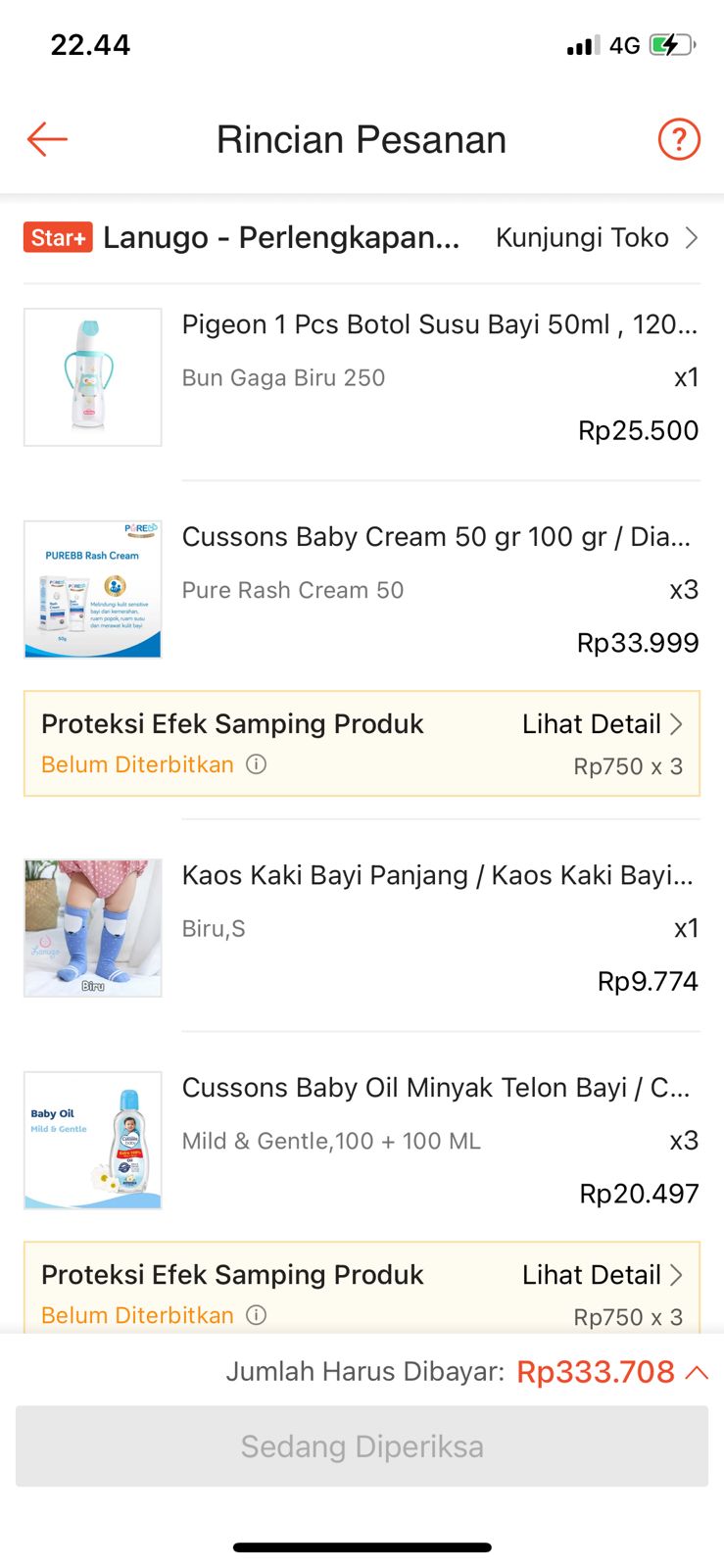Viewport: 724px width, 1568px height.
Task: Open Cussons Baby Oil product image
Action: coord(93,1140)
